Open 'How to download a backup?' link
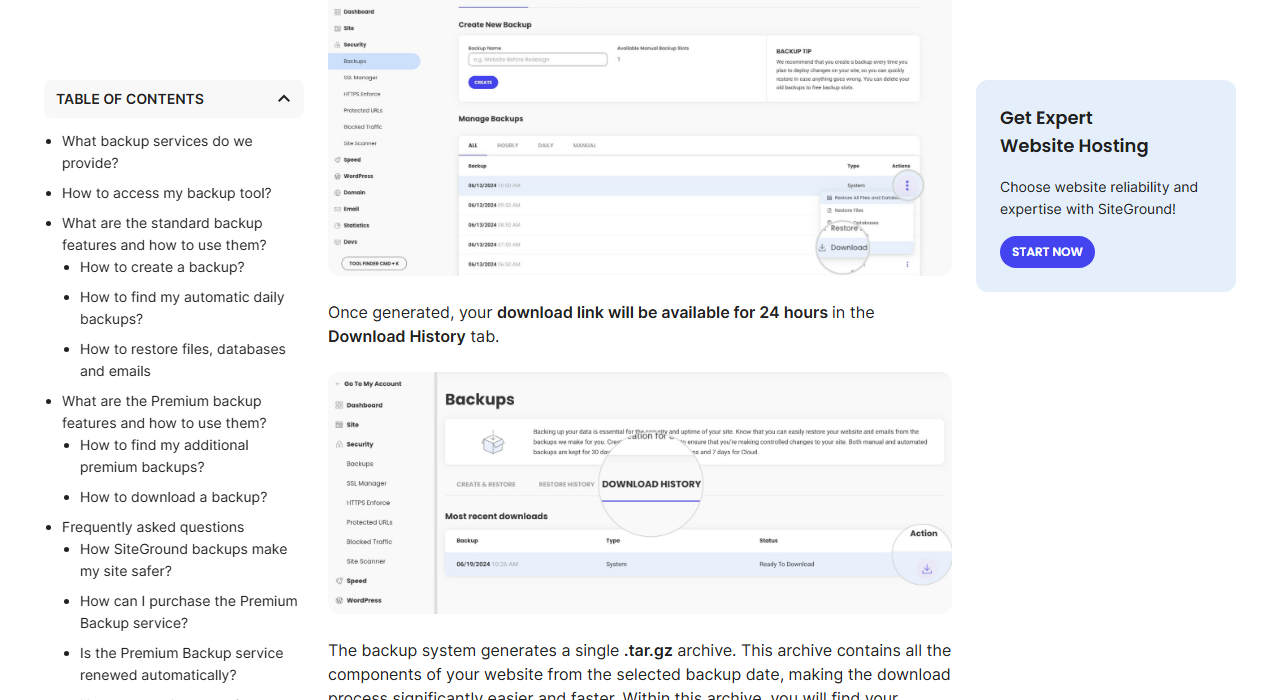Viewport: 1280px width, 700px height. pos(174,497)
